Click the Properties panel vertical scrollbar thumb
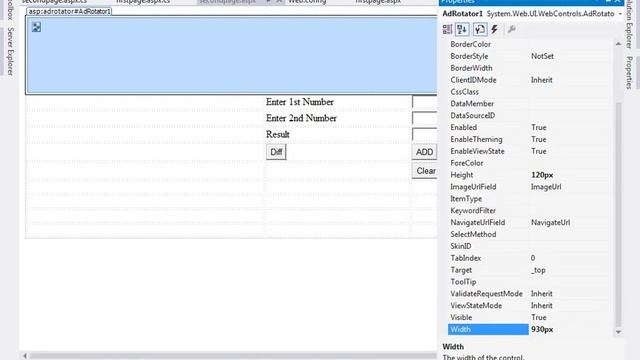The image size is (640, 360). 618,214
